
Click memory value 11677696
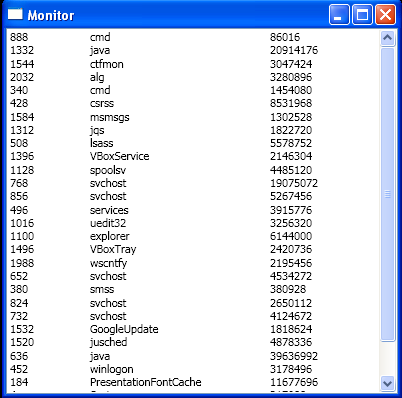(294, 382)
